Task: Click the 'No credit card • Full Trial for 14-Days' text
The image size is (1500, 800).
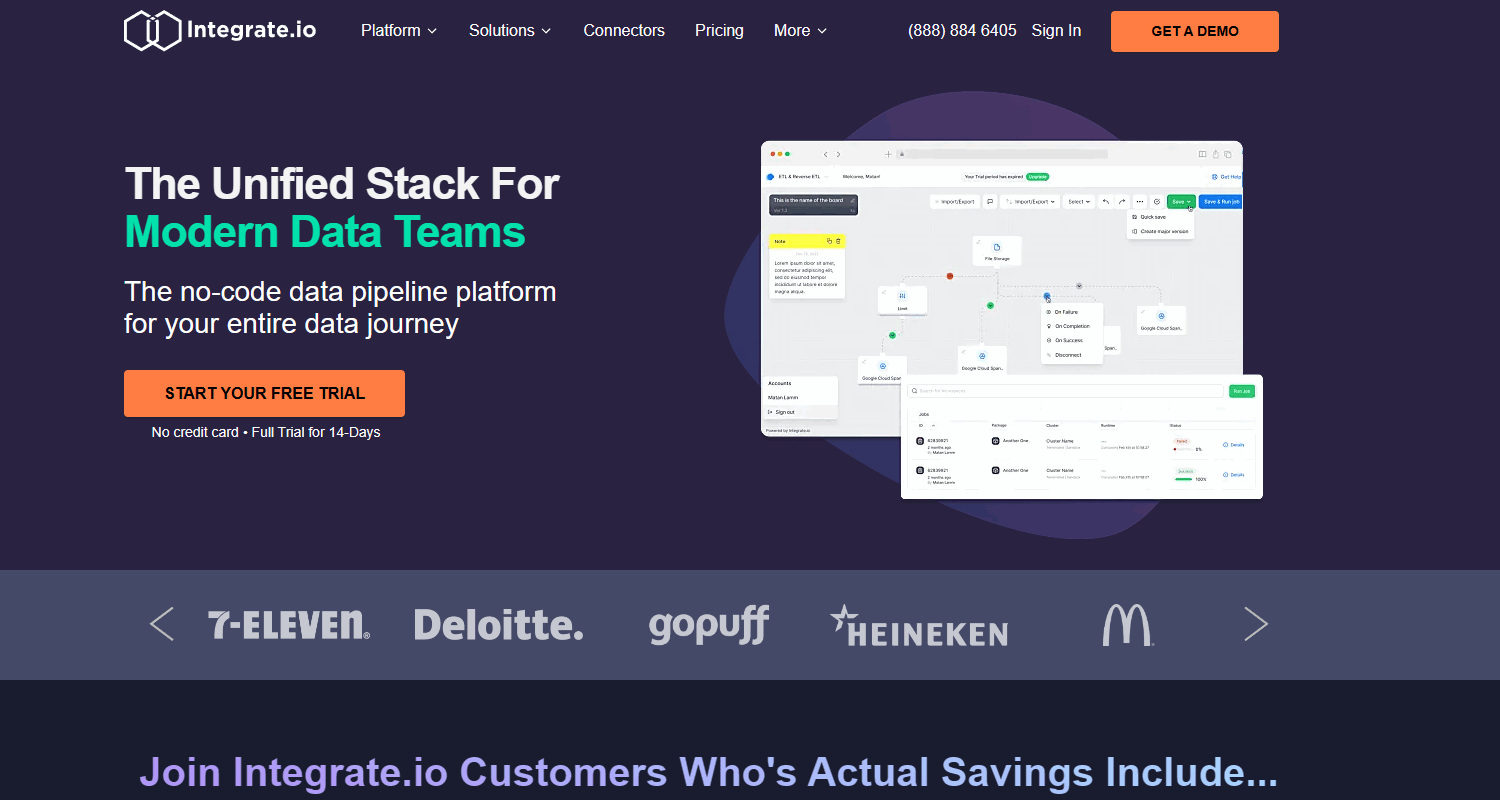Action: (x=266, y=432)
